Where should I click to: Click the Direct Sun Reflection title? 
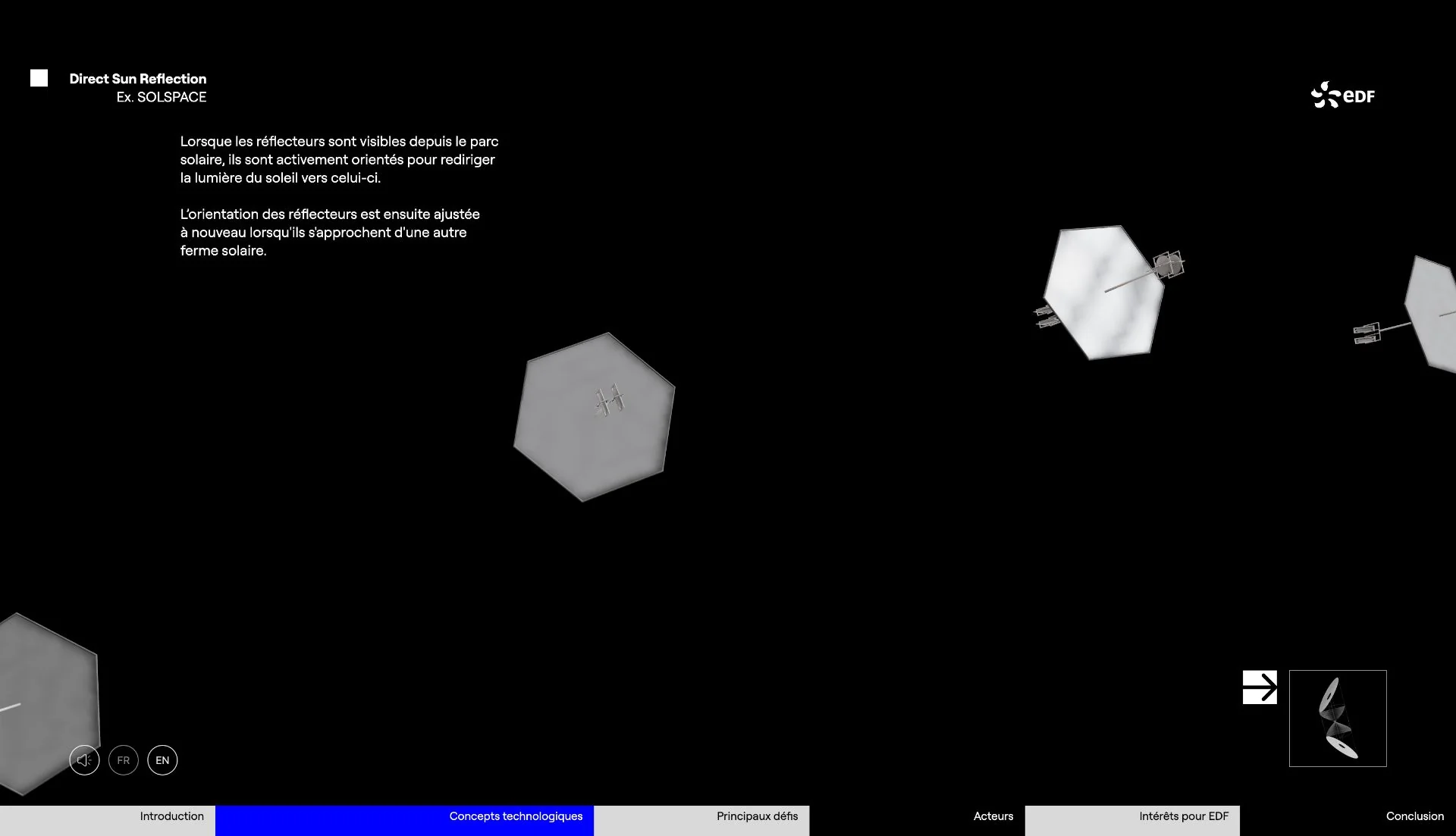point(138,79)
